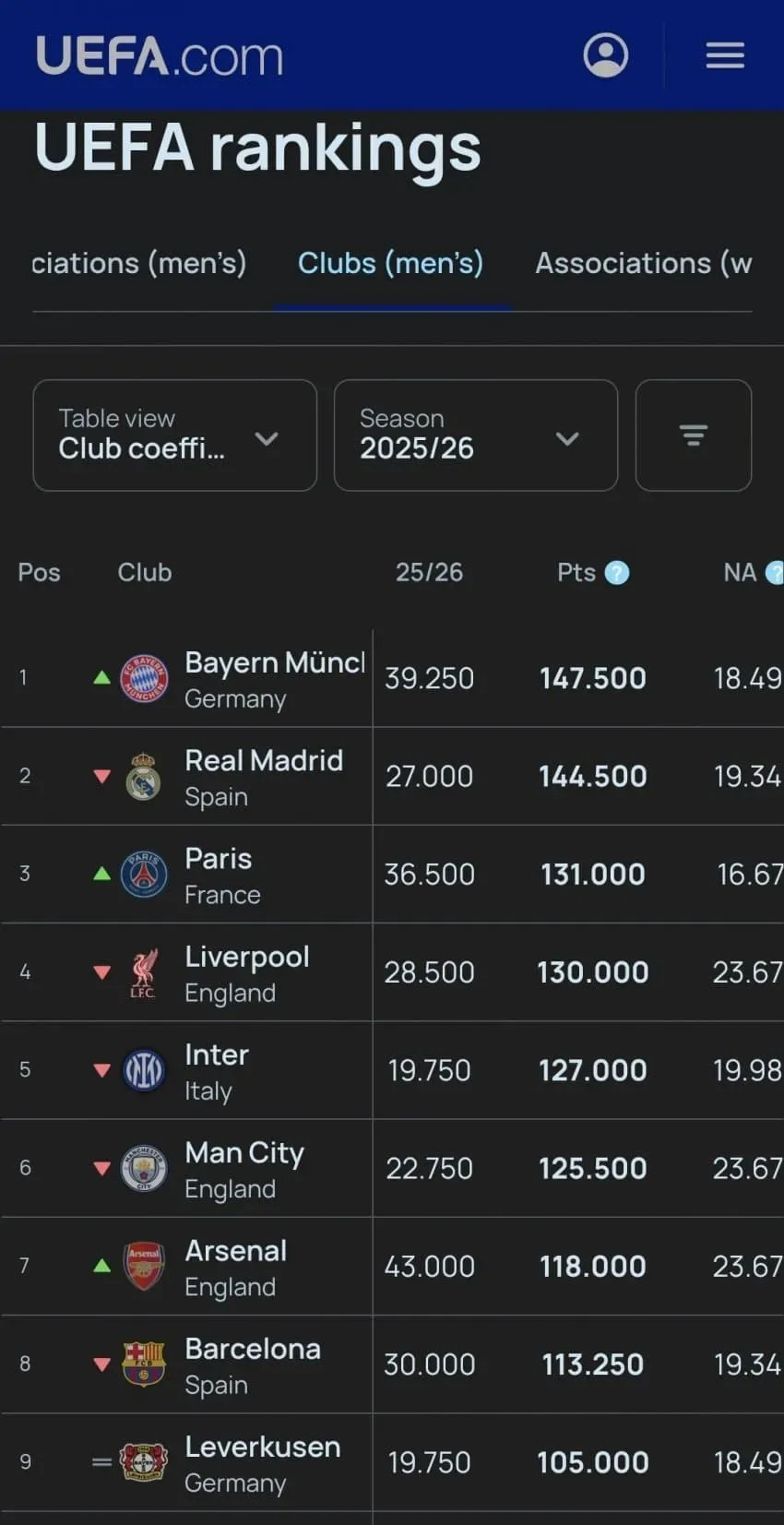Viewport: 784px width, 1525px height.
Task: Switch to the Associations (men's) tab
Action: (x=139, y=264)
